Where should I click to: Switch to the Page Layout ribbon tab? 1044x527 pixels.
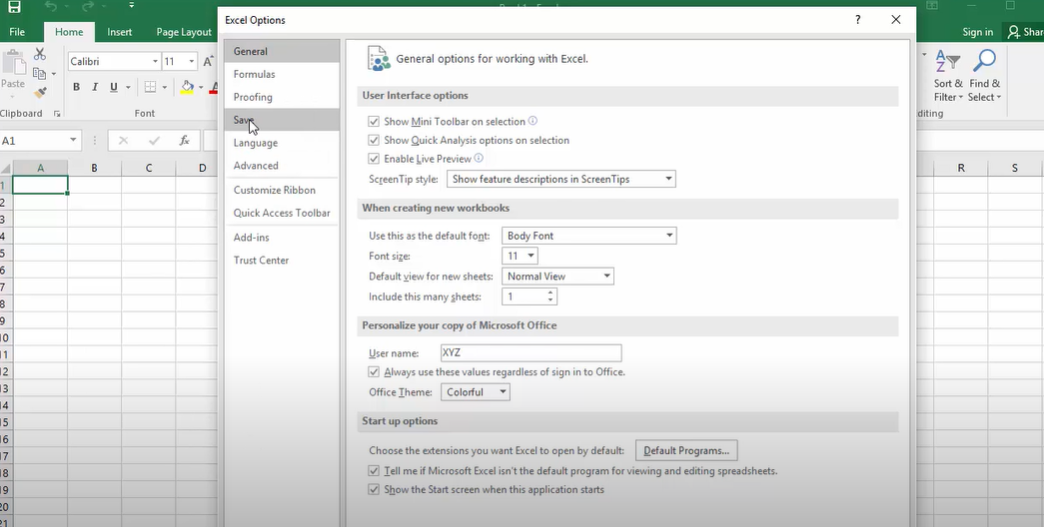click(x=184, y=32)
